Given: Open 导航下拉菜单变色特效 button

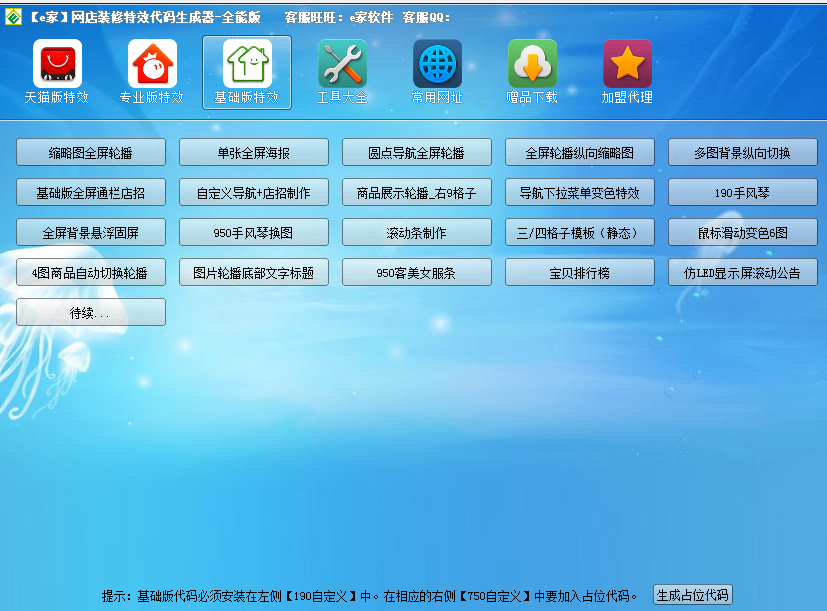Looking at the screenshot, I should click(x=580, y=193).
